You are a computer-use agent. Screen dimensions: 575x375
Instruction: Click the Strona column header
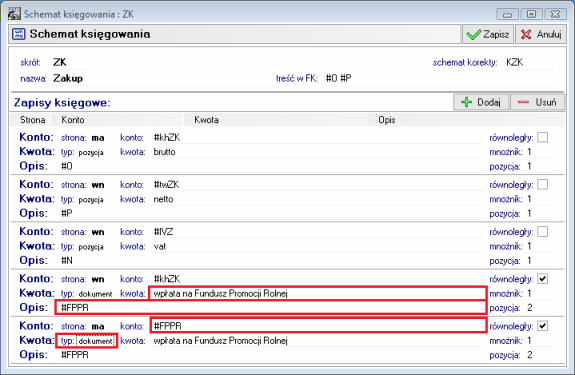point(32,120)
